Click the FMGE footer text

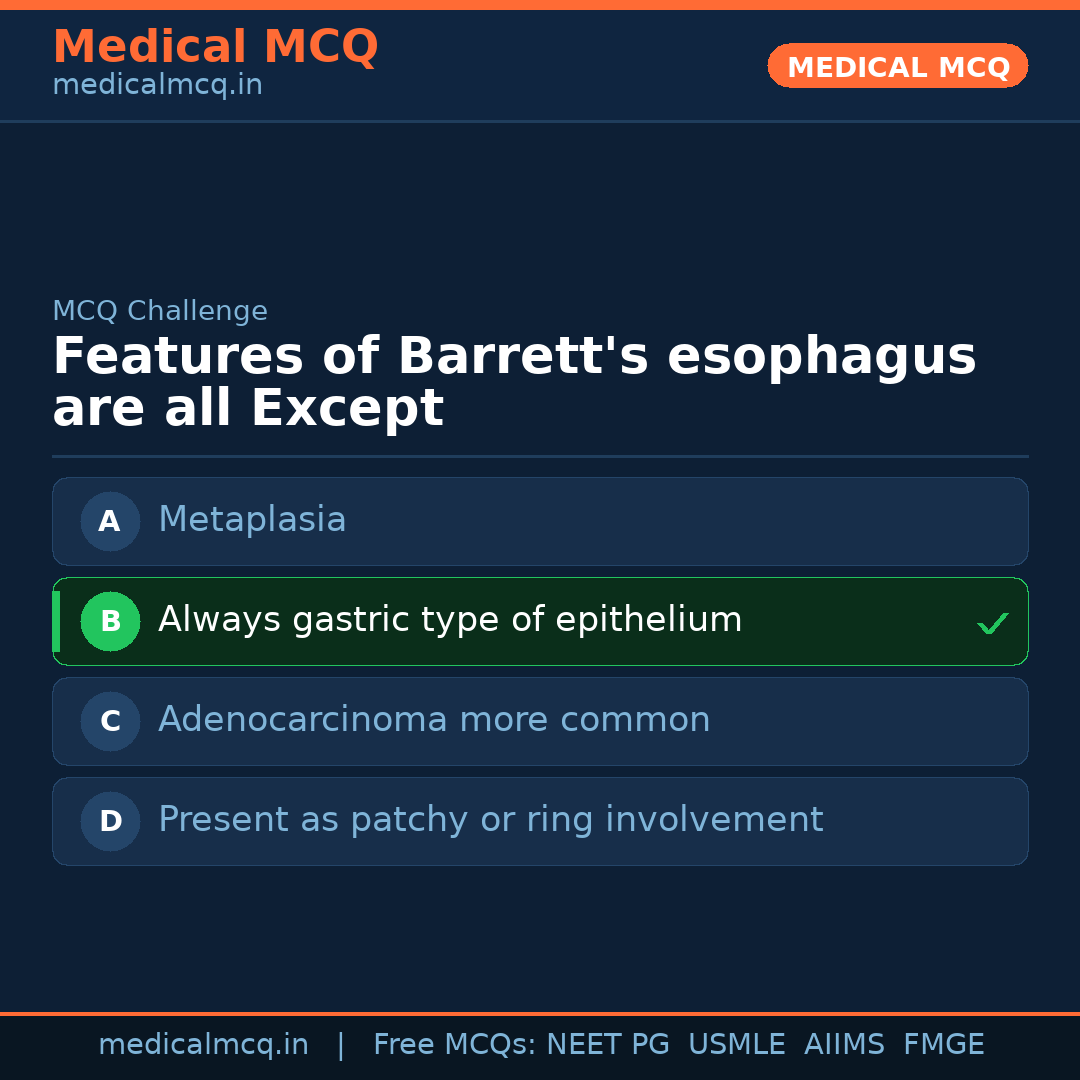click(x=943, y=1045)
